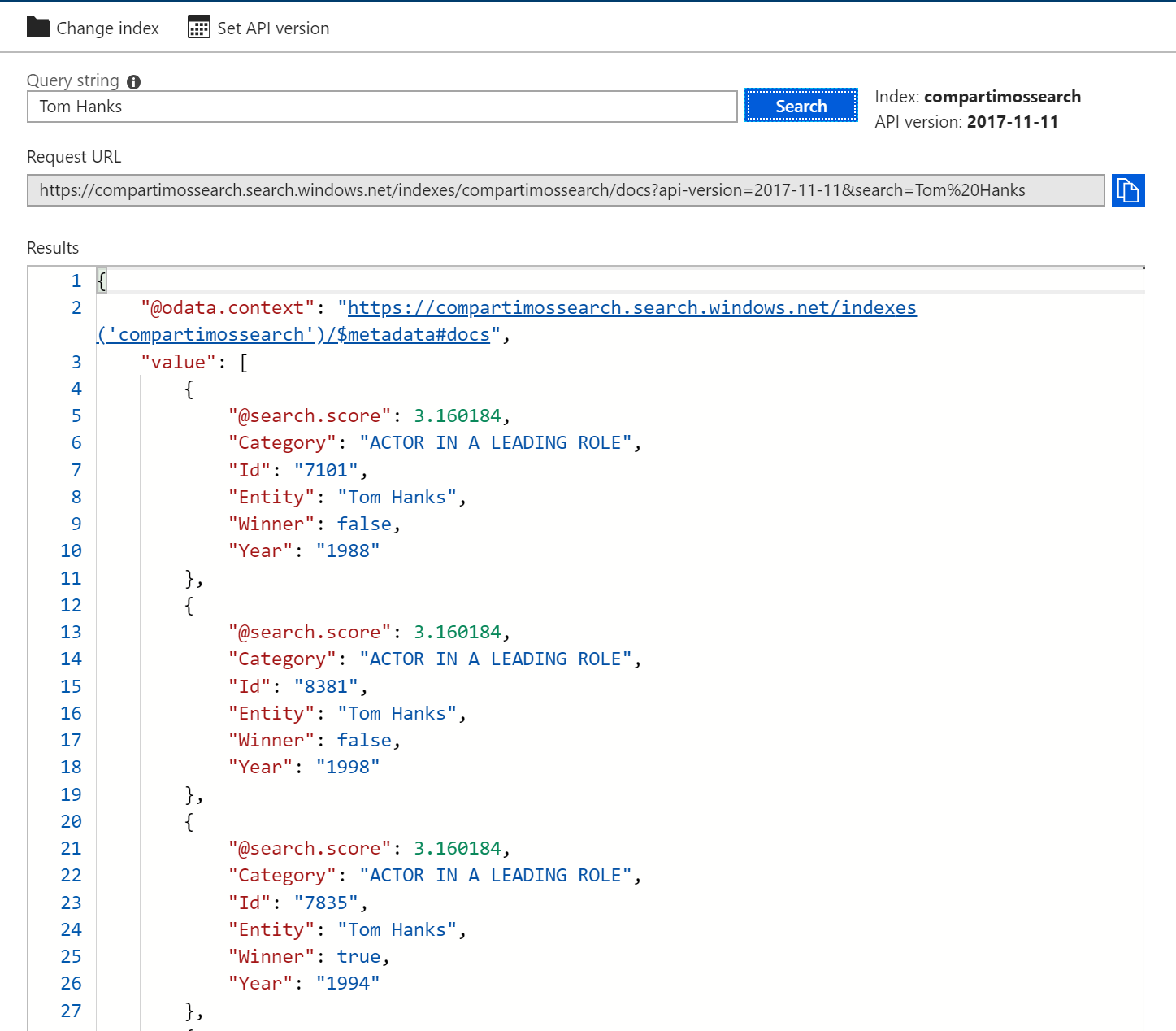
Task: Click the Results label
Action: click(x=53, y=248)
